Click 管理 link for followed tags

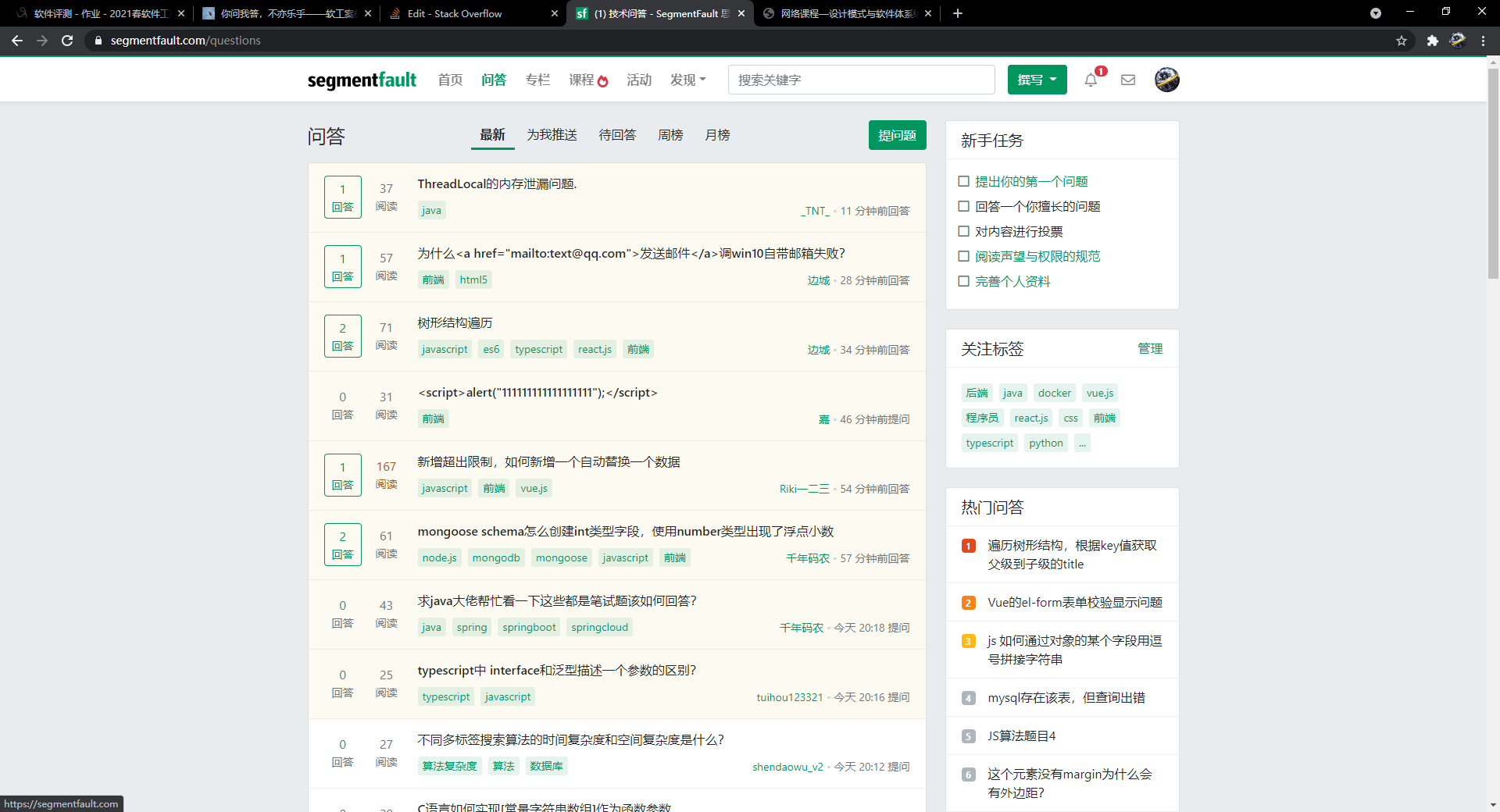1150,349
